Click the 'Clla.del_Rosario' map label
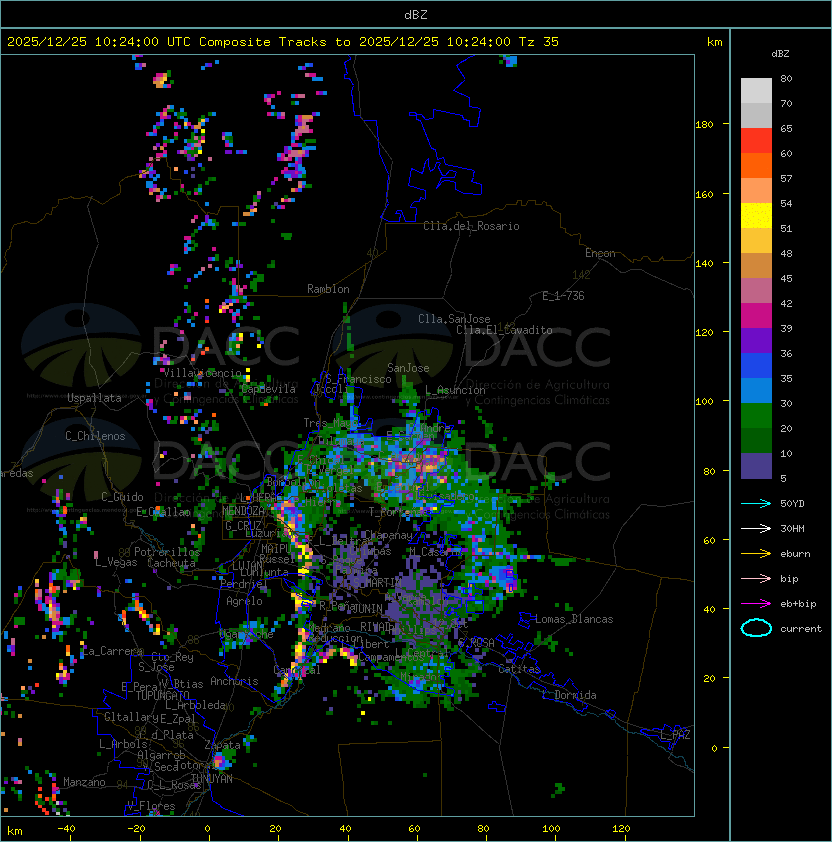 (x=471, y=226)
